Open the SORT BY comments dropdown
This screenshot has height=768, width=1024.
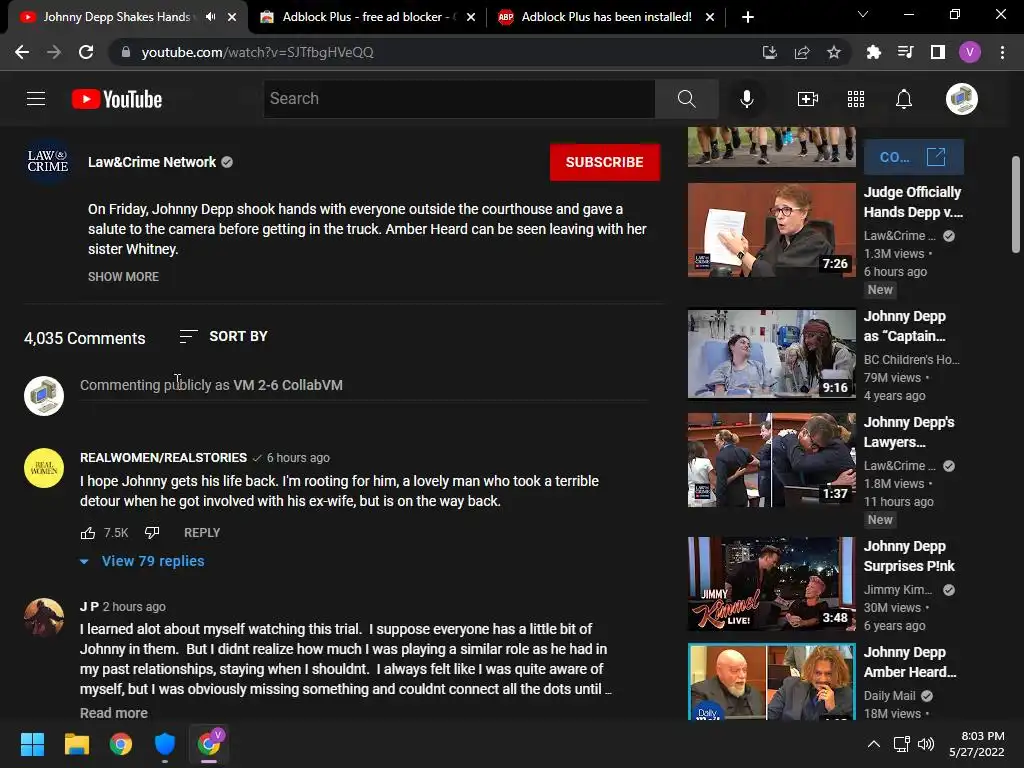pyautogui.click(x=223, y=336)
